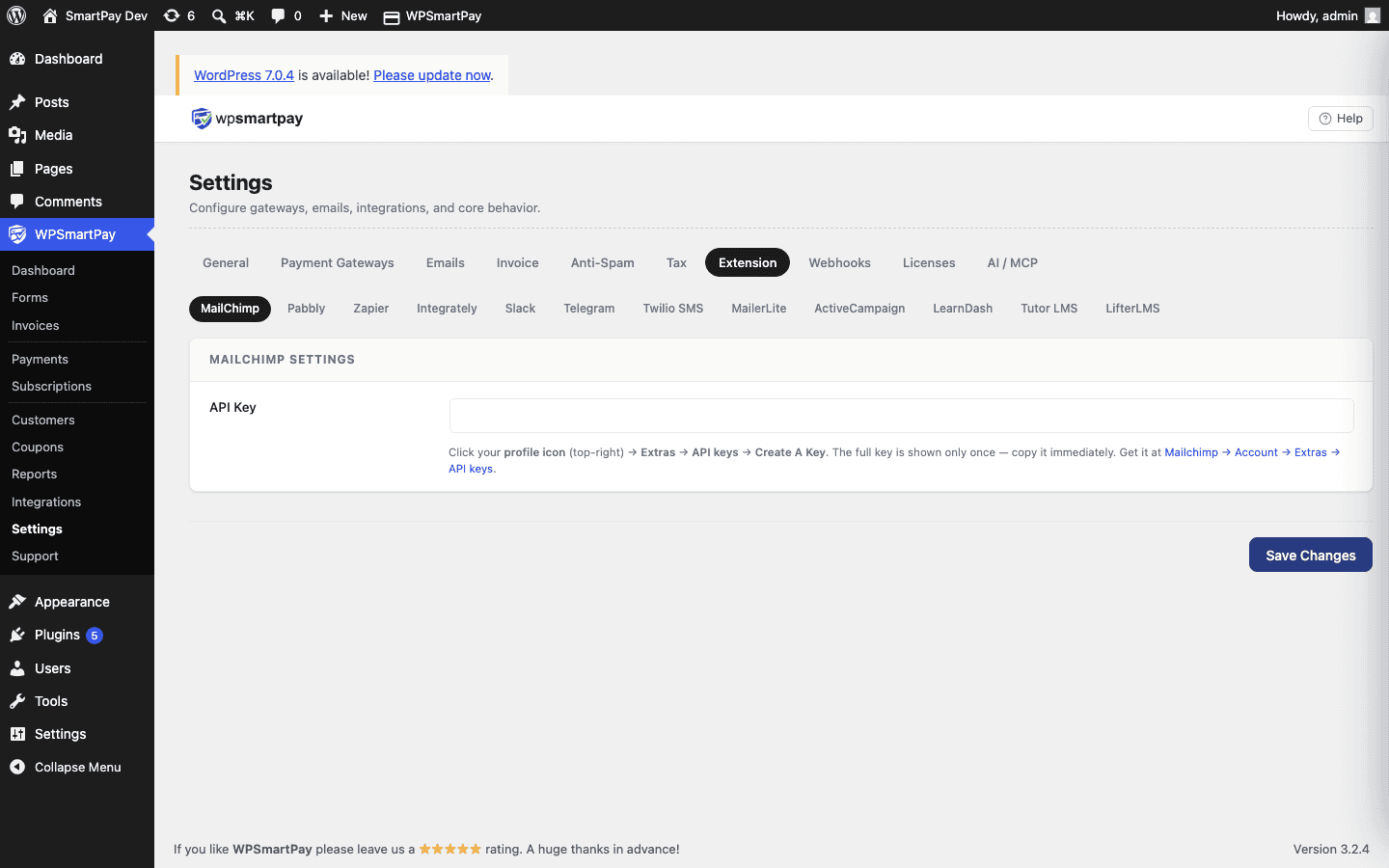
Task: Open Invoices in WPSmartPay submenu
Action: [x=36, y=326]
